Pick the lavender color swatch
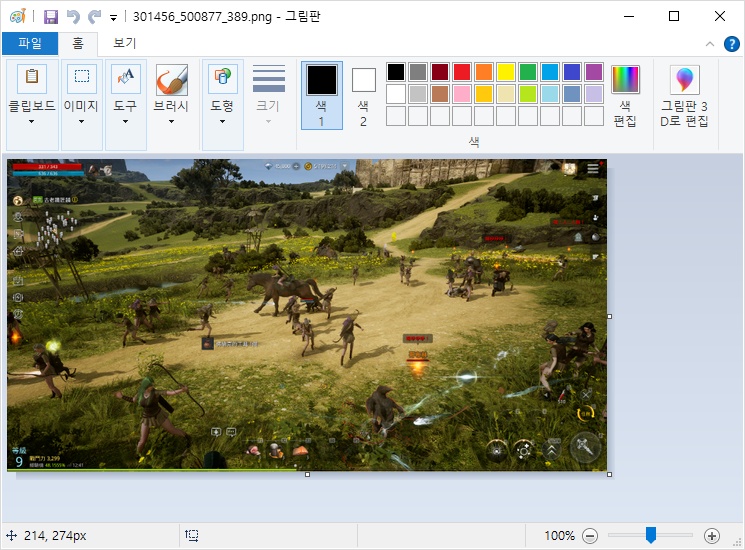745x550 pixels. (x=594, y=94)
